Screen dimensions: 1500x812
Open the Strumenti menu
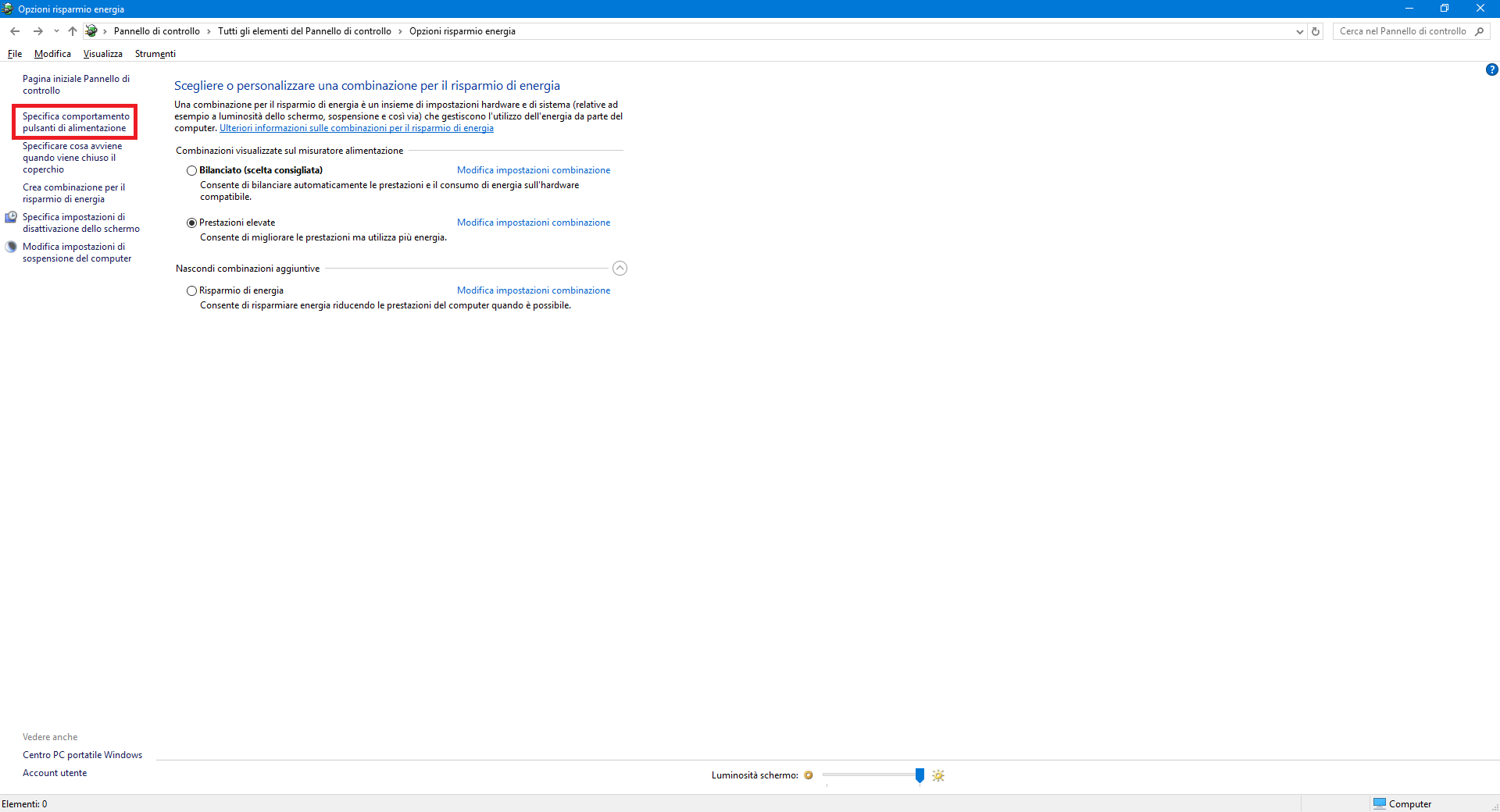155,54
